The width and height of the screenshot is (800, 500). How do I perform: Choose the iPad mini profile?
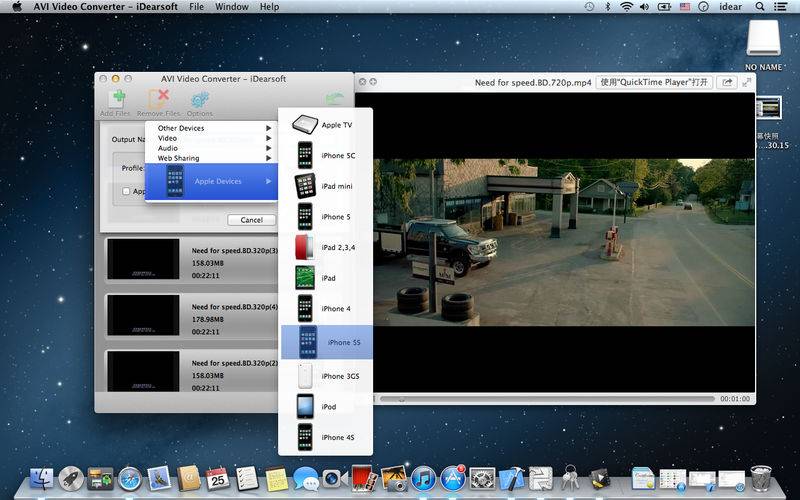(x=326, y=186)
